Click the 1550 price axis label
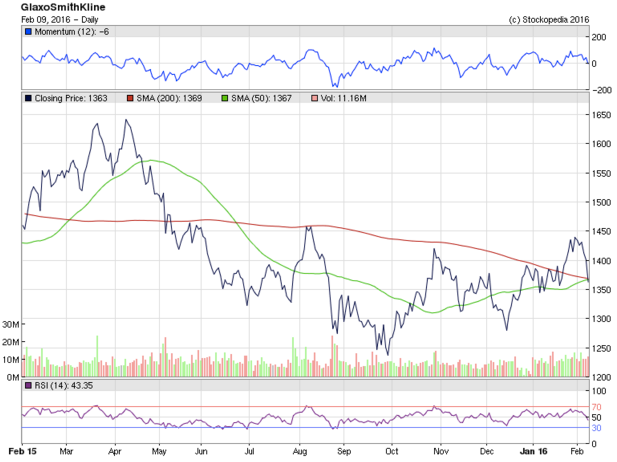 (x=602, y=174)
